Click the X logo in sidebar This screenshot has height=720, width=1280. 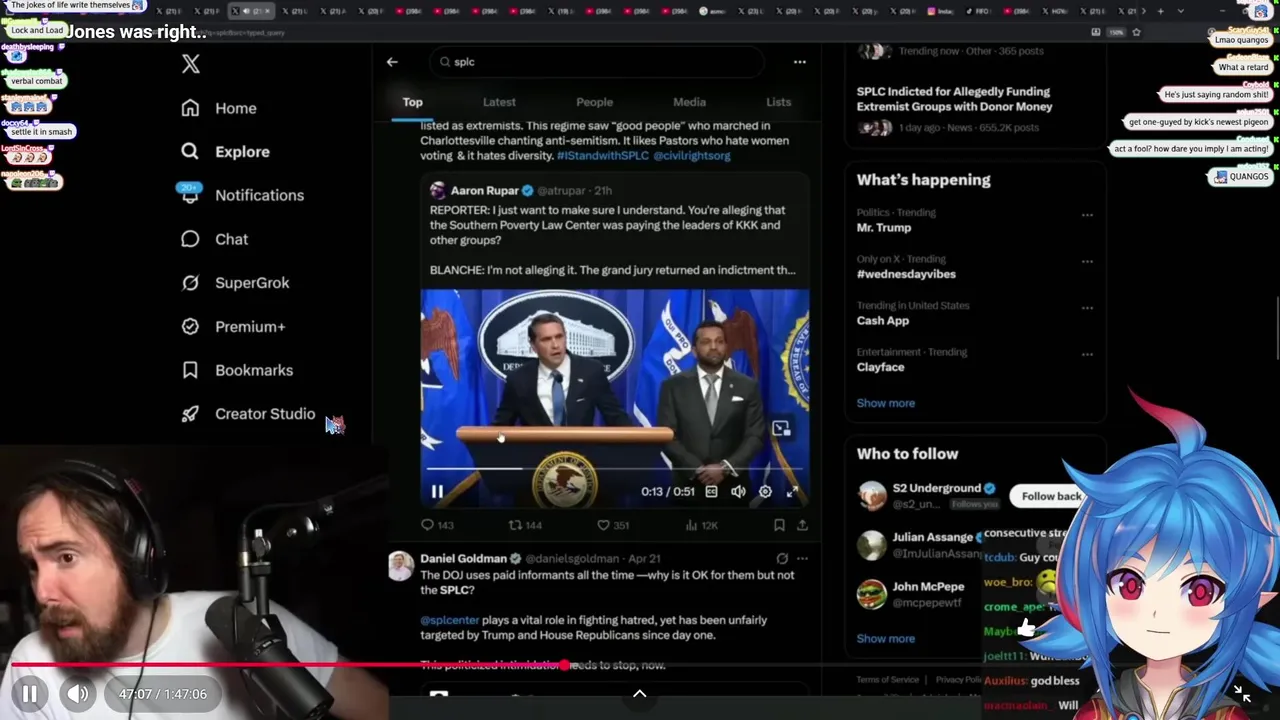pyautogui.click(x=191, y=64)
